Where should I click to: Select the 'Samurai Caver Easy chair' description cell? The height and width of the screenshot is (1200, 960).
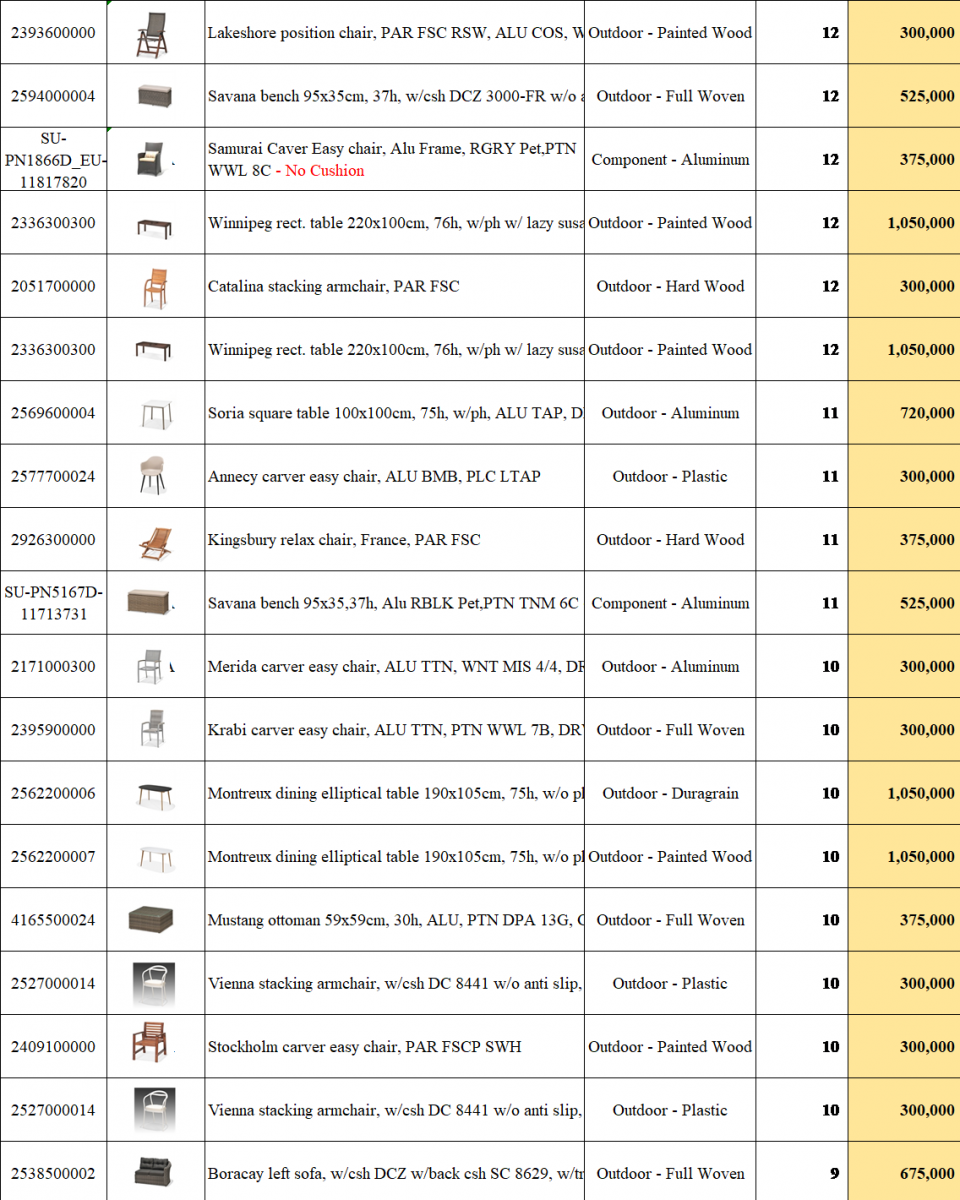point(395,159)
